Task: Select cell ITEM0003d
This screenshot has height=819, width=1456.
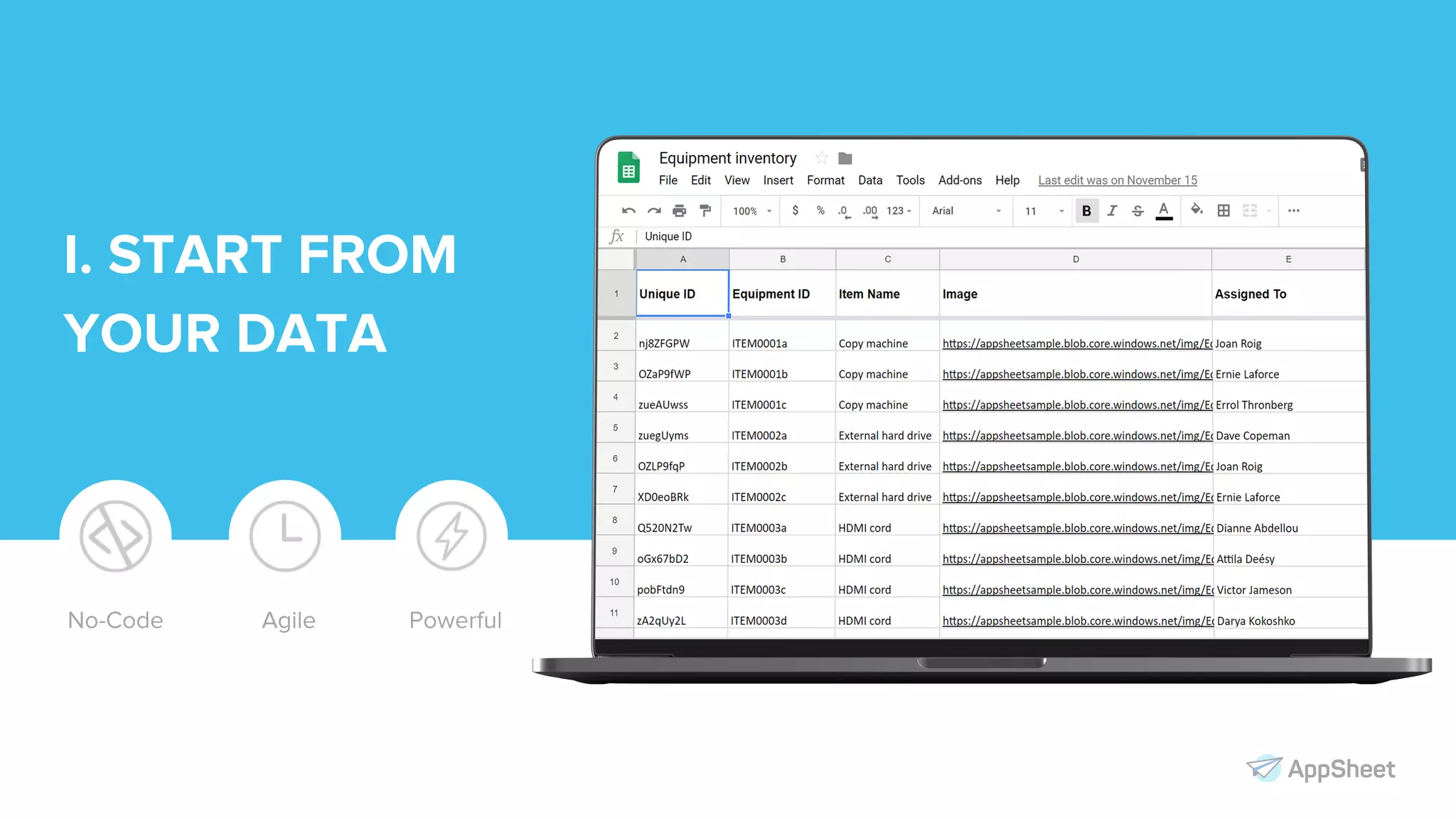Action: click(781, 613)
